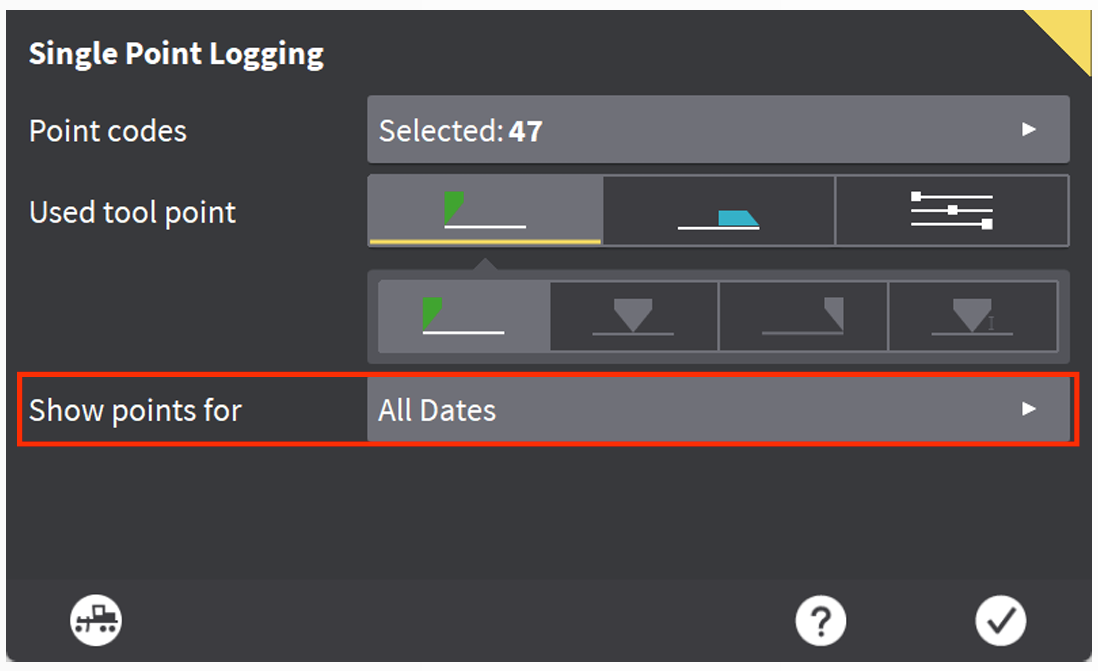Choose the sliders custom tool point option
Viewport: 1098px width, 671px height.
(952, 211)
